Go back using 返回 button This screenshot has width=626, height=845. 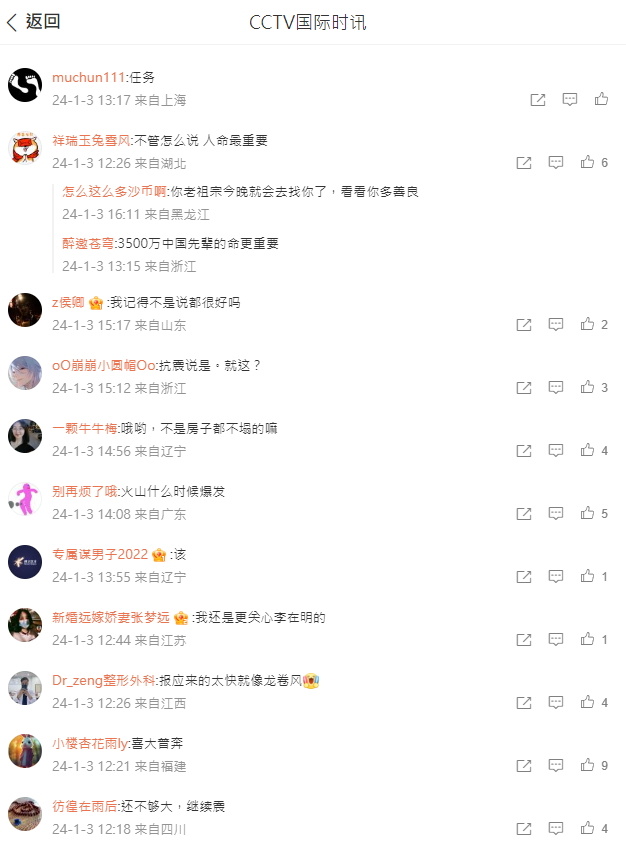click(x=33, y=22)
